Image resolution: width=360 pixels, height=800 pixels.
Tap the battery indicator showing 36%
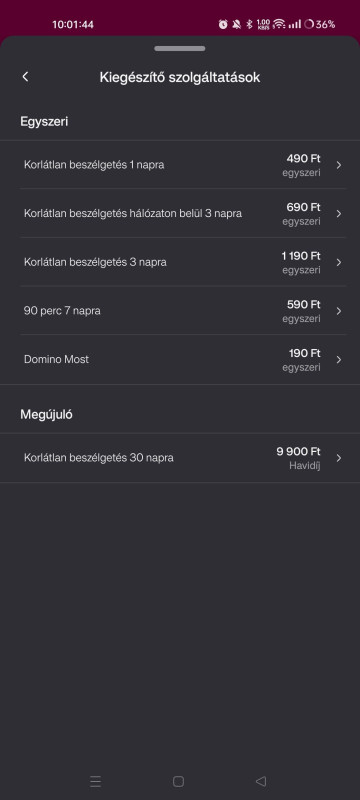click(319, 24)
